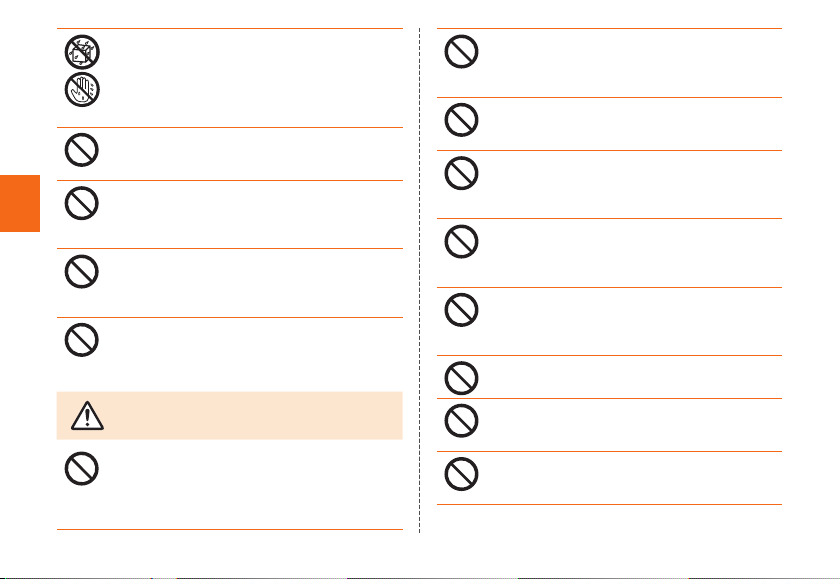The image size is (840, 579).
Task: Click the peach caution banner background
Action: (x=229, y=416)
